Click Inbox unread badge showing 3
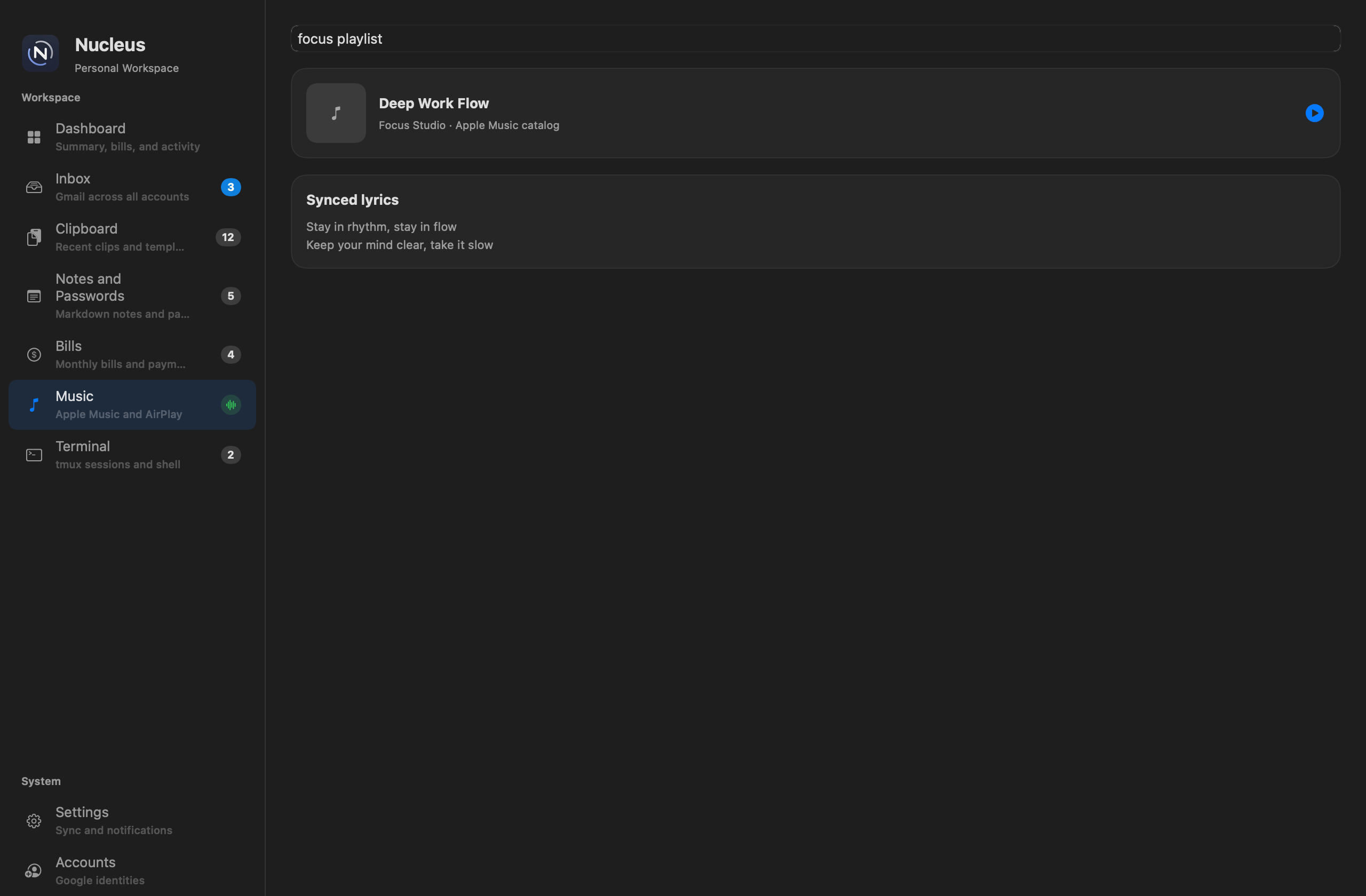Viewport: 1366px width, 896px height. tap(231, 187)
